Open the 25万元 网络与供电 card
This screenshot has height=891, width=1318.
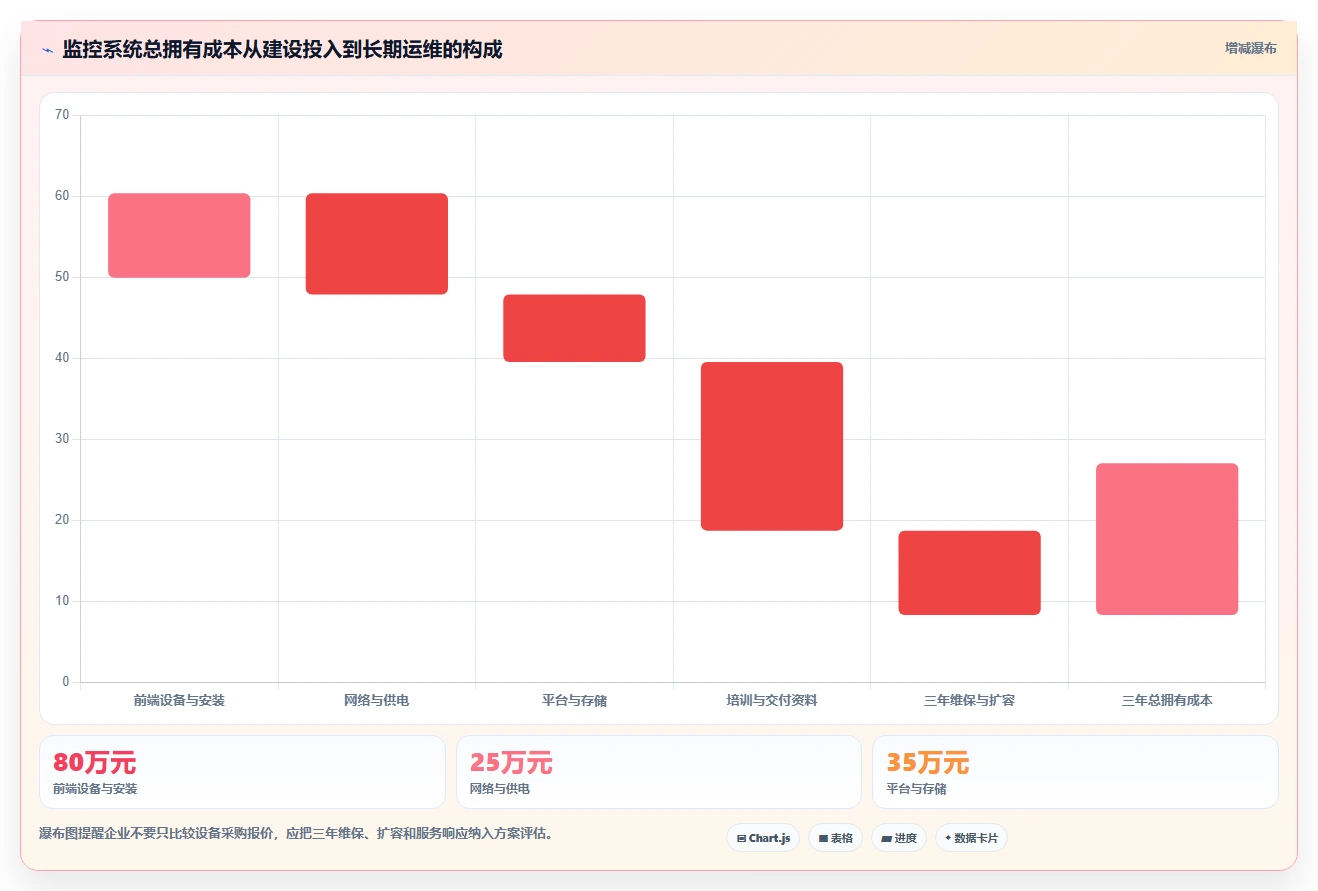pos(659,772)
